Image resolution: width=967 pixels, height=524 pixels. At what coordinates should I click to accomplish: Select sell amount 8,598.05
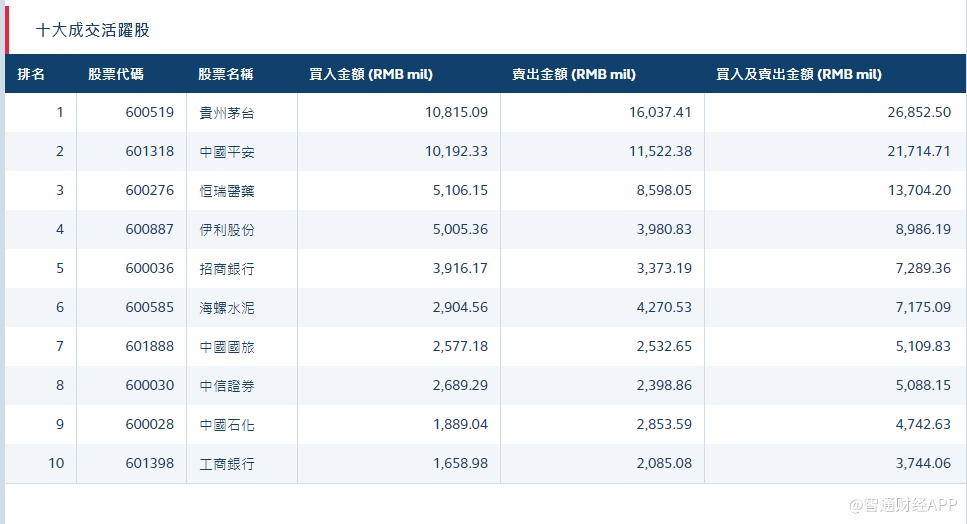[x=664, y=190]
